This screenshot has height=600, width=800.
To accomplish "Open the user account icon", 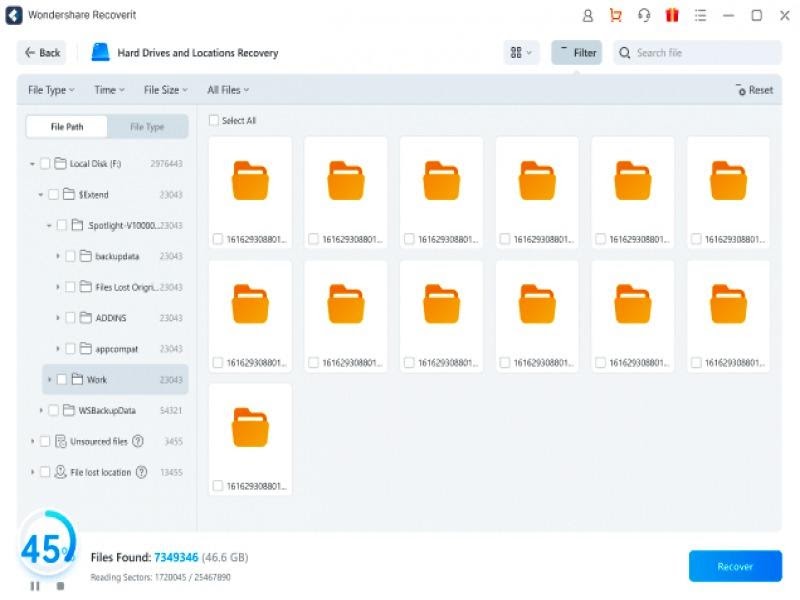I will click(587, 16).
